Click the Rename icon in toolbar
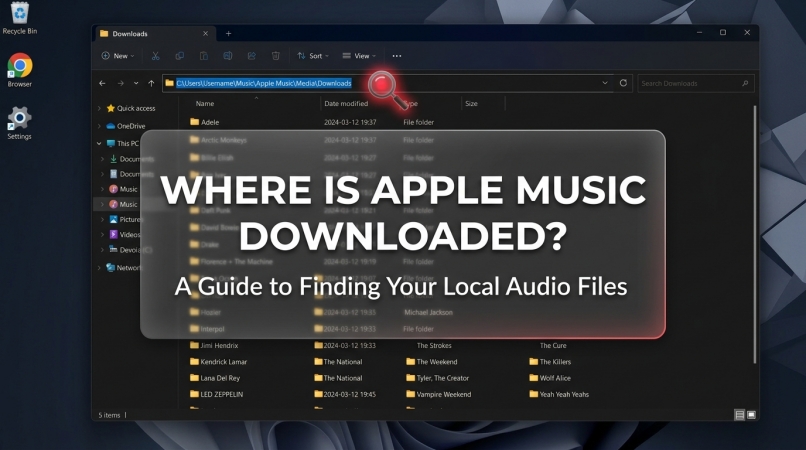The width and height of the screenshot is (806, 450). pos(228,56)
